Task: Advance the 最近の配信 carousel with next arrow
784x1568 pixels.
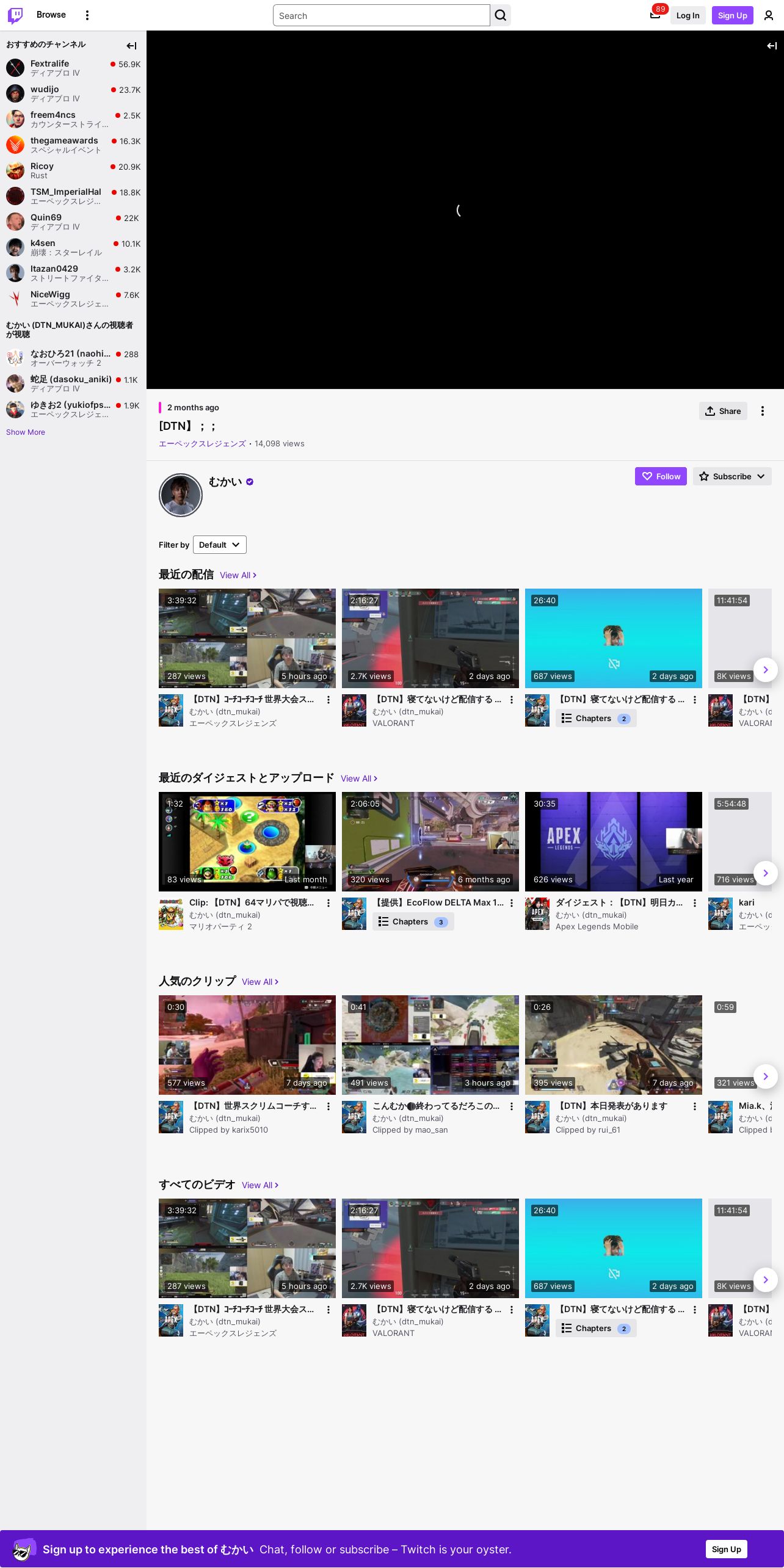Action: pos(766,670)
